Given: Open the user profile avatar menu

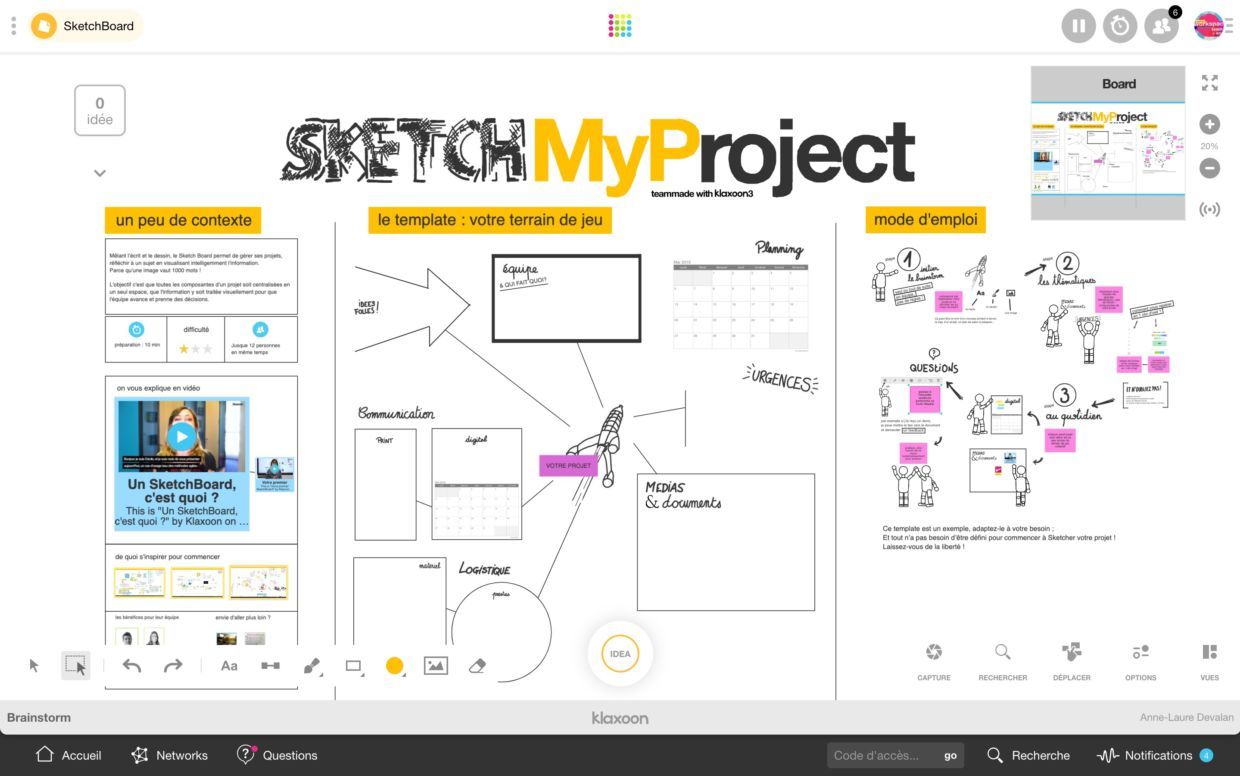Looking at the screenshot, I should click(1208, 26).
